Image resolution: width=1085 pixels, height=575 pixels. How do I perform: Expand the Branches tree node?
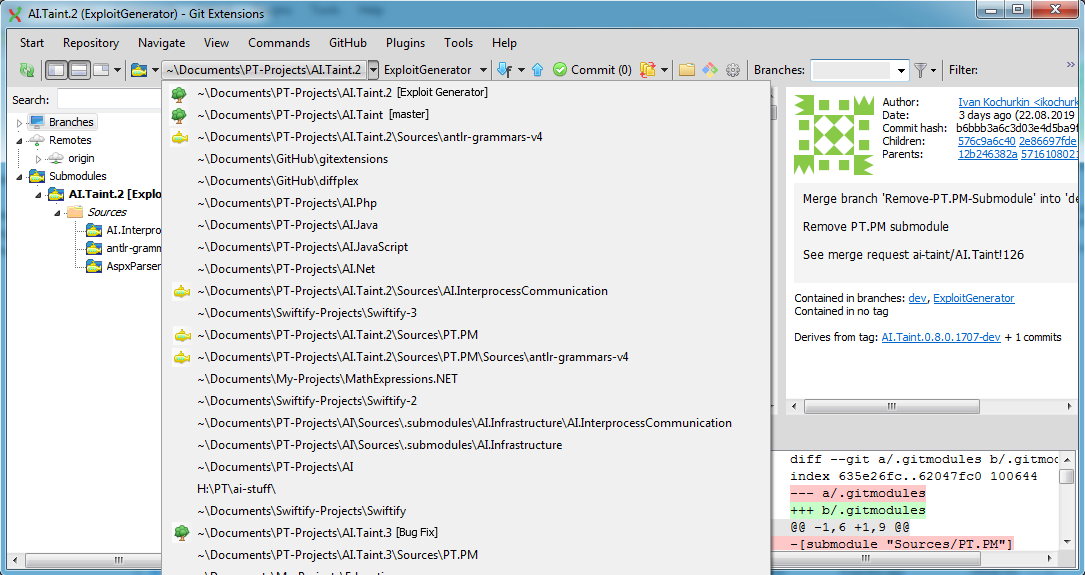pos(19,122)
